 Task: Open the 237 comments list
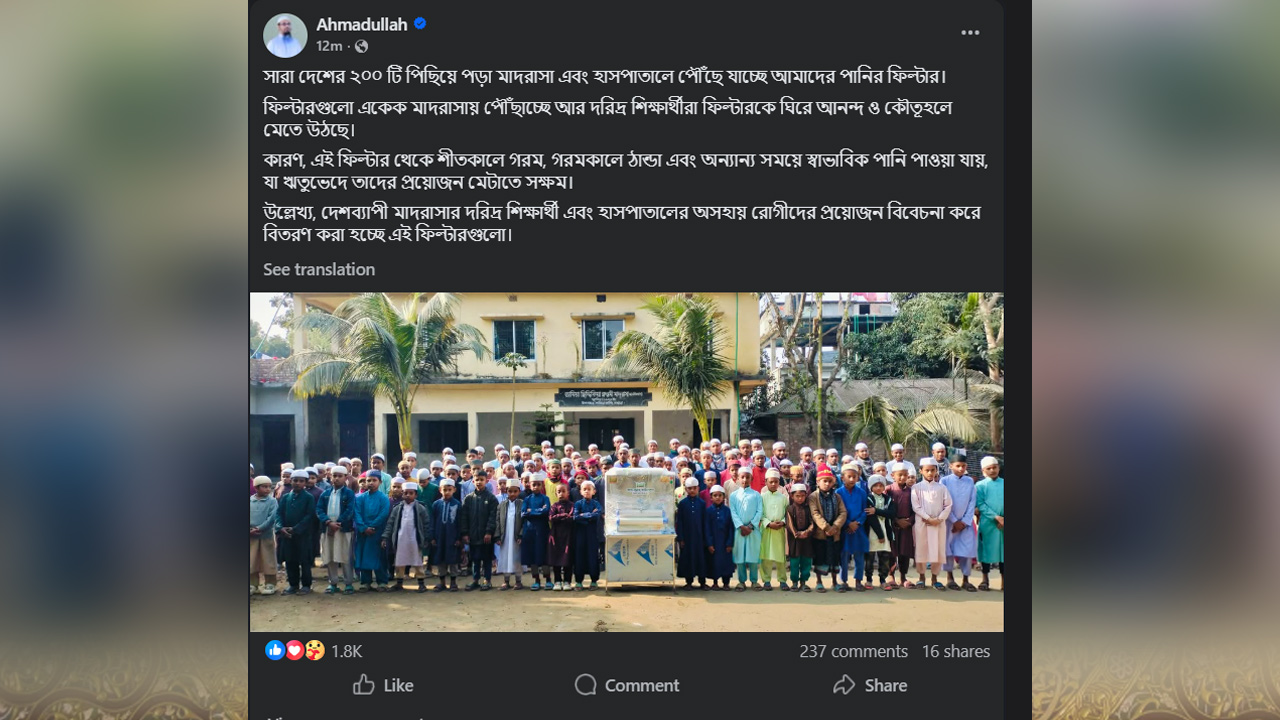[853, 651]
